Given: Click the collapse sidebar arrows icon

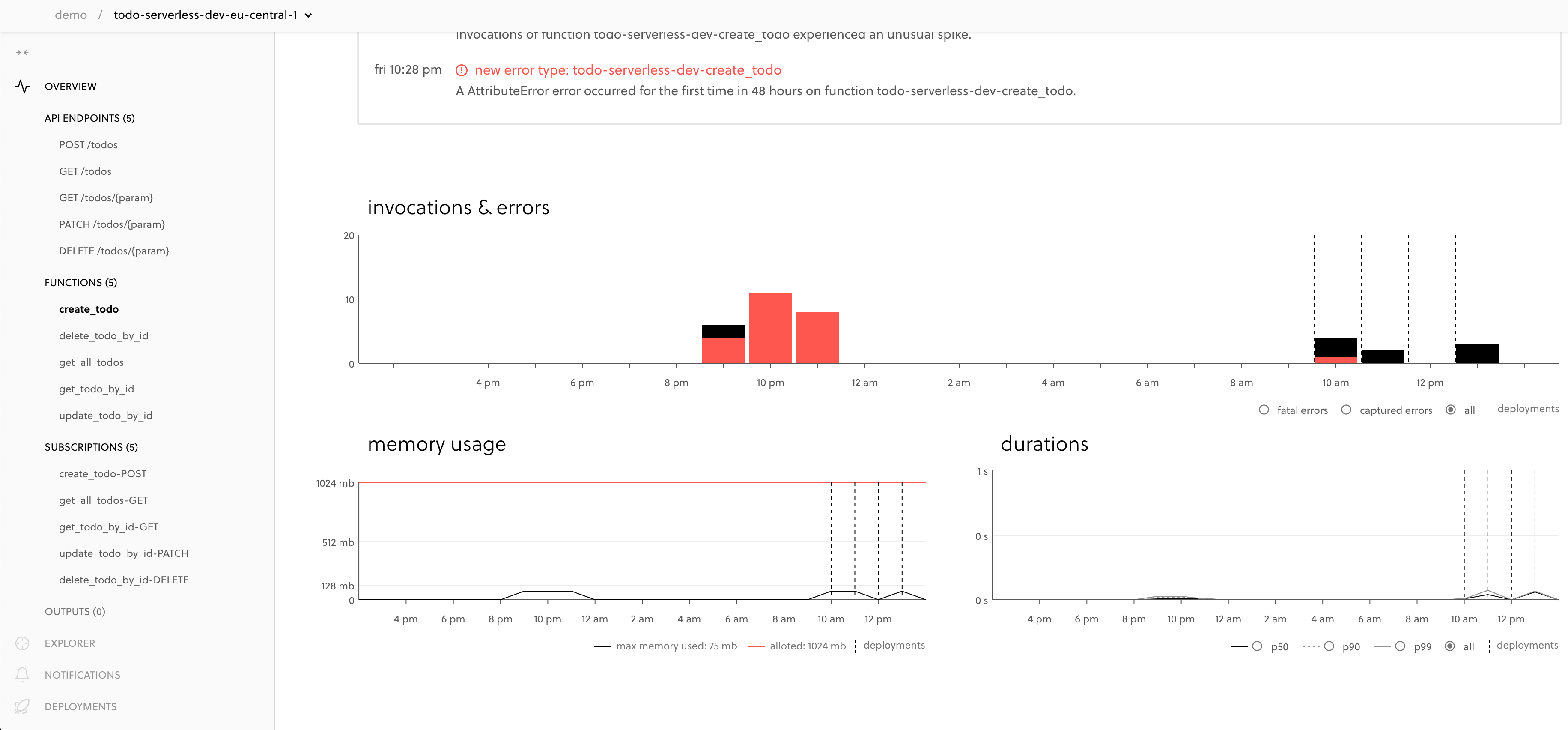Looking at the screenshot, I should tap(22, 53).
